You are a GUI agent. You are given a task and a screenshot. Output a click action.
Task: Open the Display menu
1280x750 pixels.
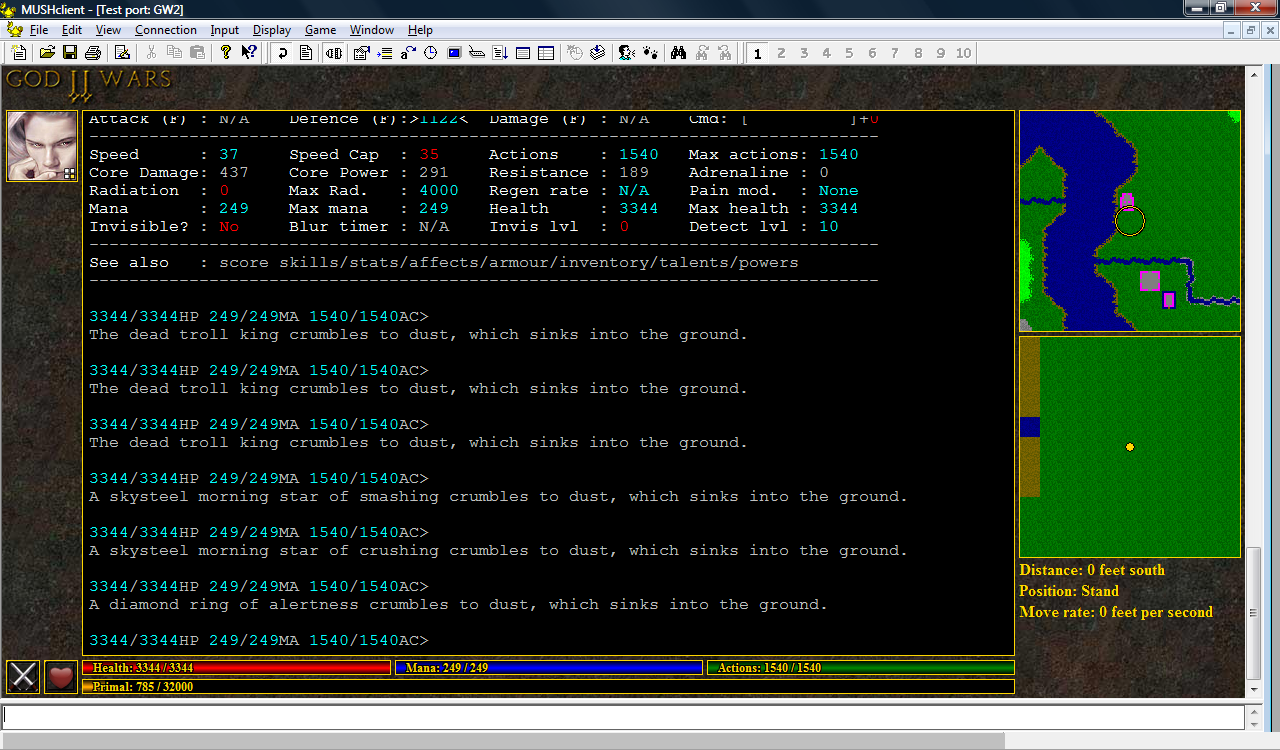(x=272, y=30)
